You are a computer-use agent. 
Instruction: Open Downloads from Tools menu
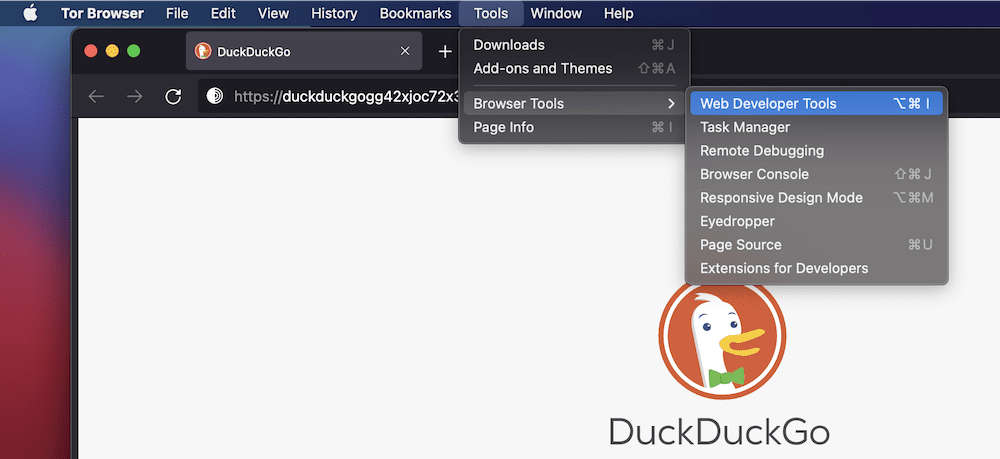(509, 45)
